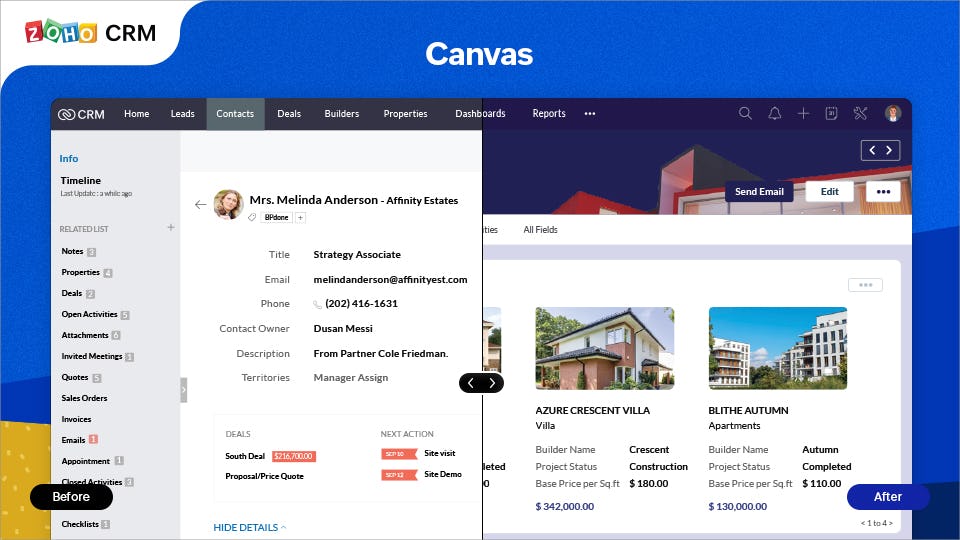This screenshot has width=960, height=540.
Task: Open Quotes related list
Action: point(75,377)
